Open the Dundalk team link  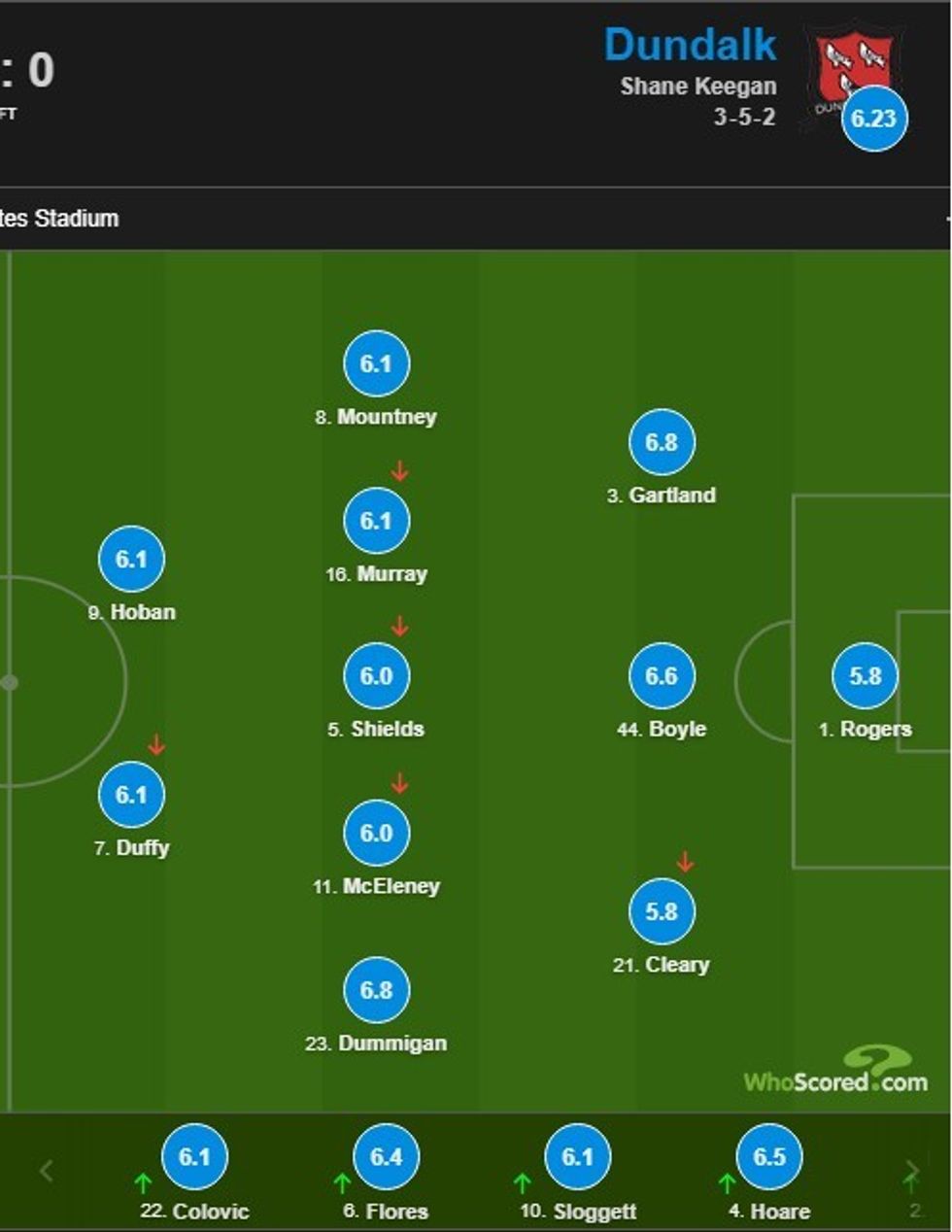coord(690,45)
